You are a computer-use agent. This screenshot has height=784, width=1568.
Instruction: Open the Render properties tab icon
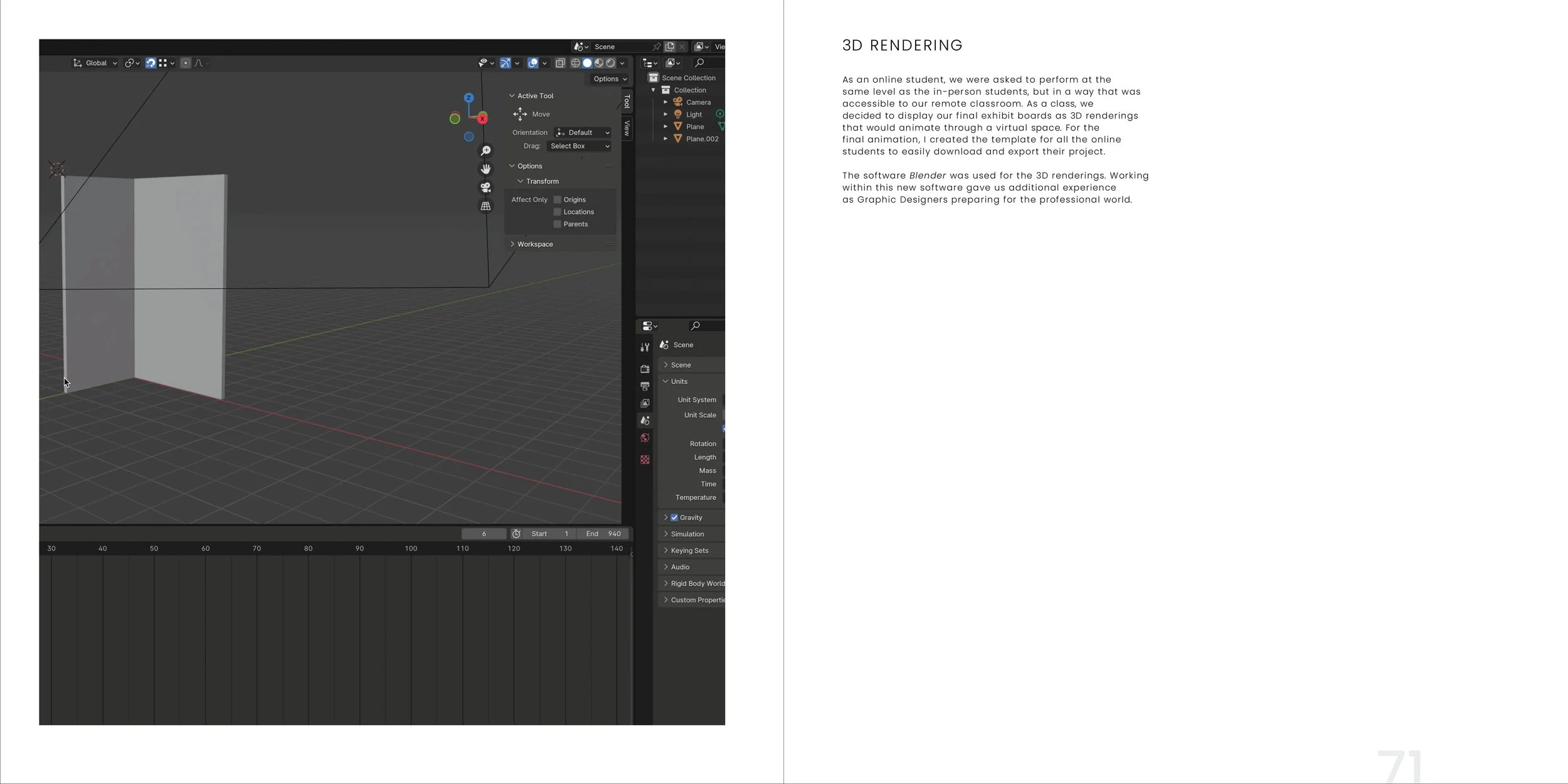[645, 369]
